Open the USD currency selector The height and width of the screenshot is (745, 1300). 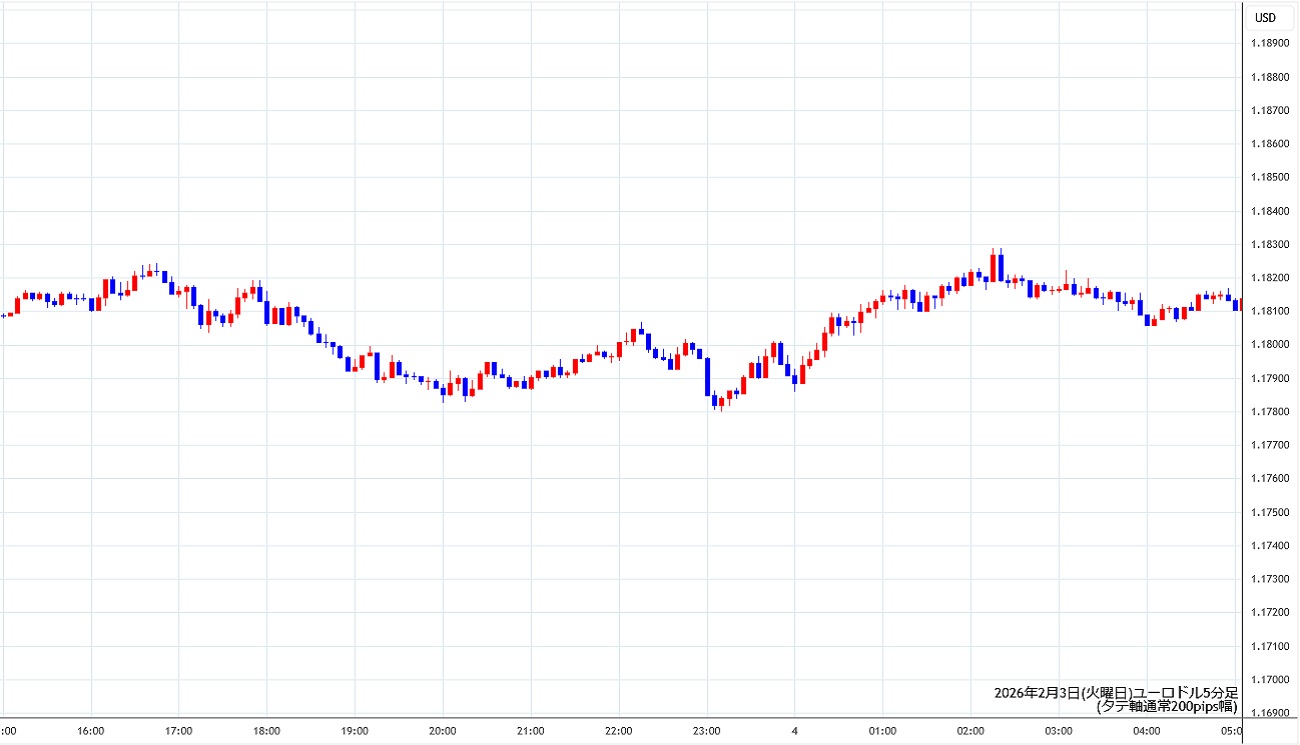tap(1265, 17)
